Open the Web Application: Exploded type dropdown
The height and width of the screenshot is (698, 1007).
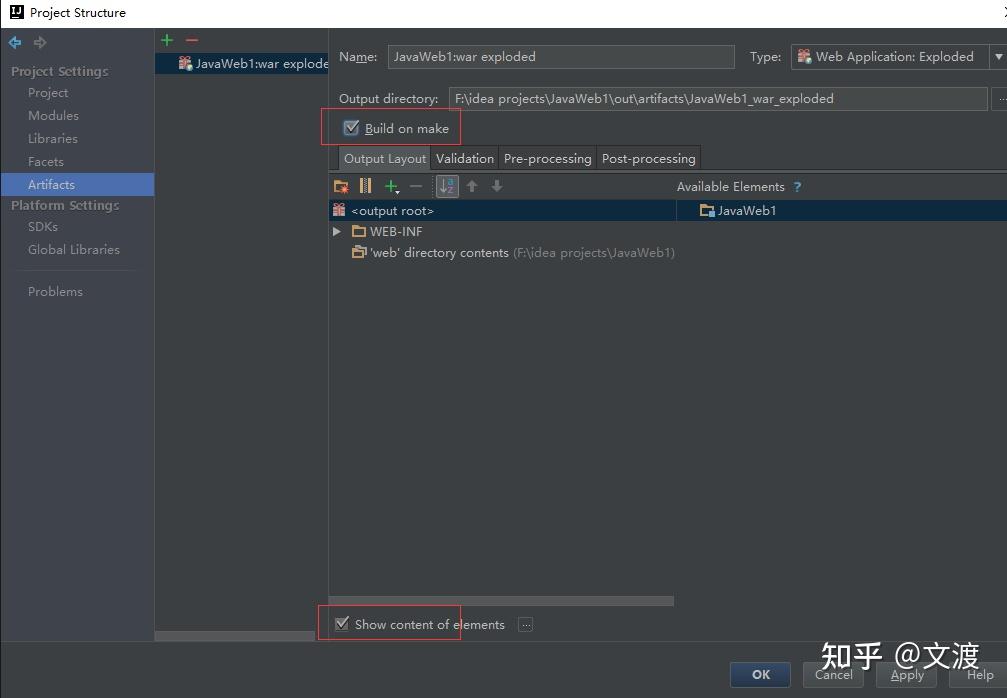coord(998,57)
